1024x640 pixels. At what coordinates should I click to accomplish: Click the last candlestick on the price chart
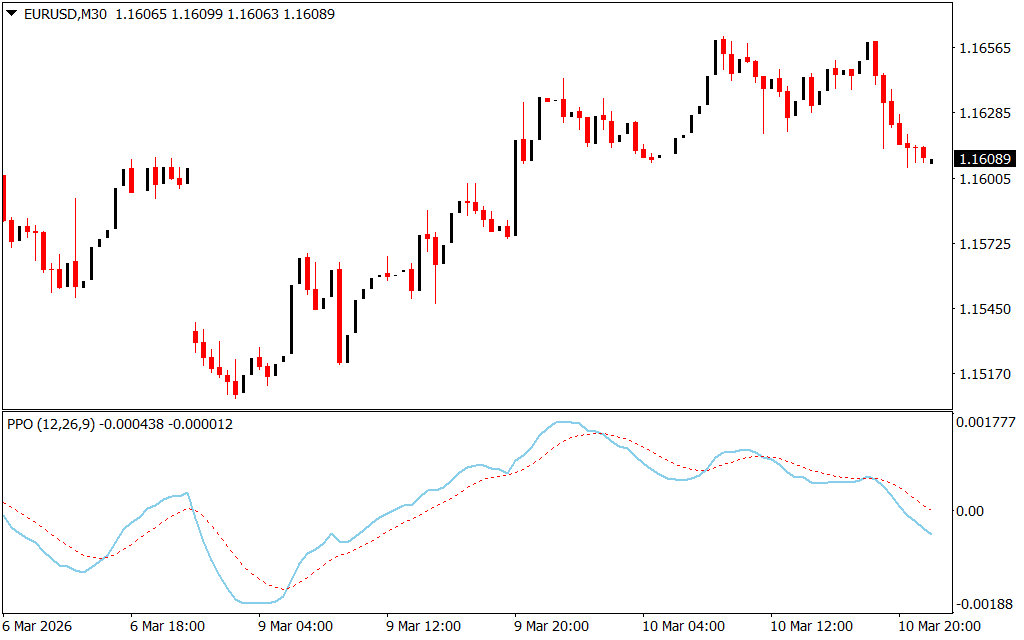click(931, 161)
